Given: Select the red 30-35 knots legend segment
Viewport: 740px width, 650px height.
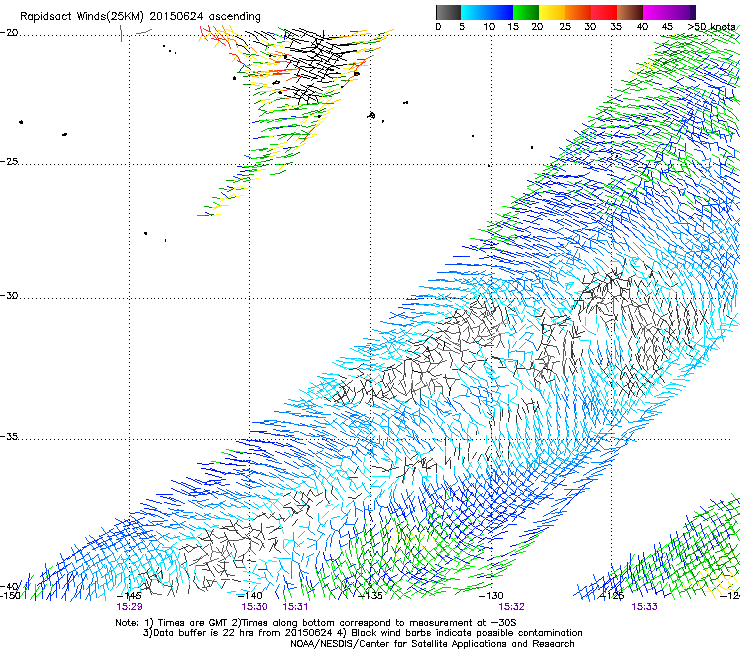Looking at the screenshot, I should tap(604, 12).
